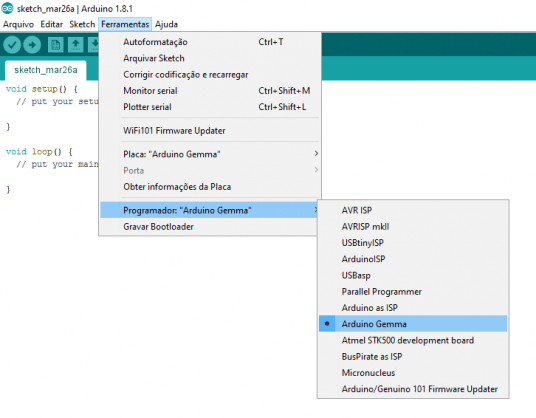Select Atmel STK500 development board

coord(413,340)
